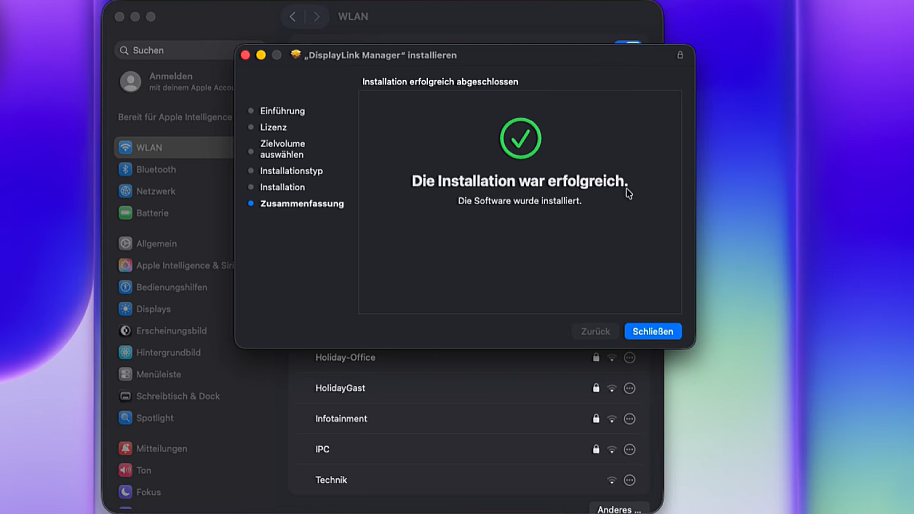This screenshot has height=514, width=914.
Task: Open Batterie settings in the sidebar
Action: tap(152, 213)
